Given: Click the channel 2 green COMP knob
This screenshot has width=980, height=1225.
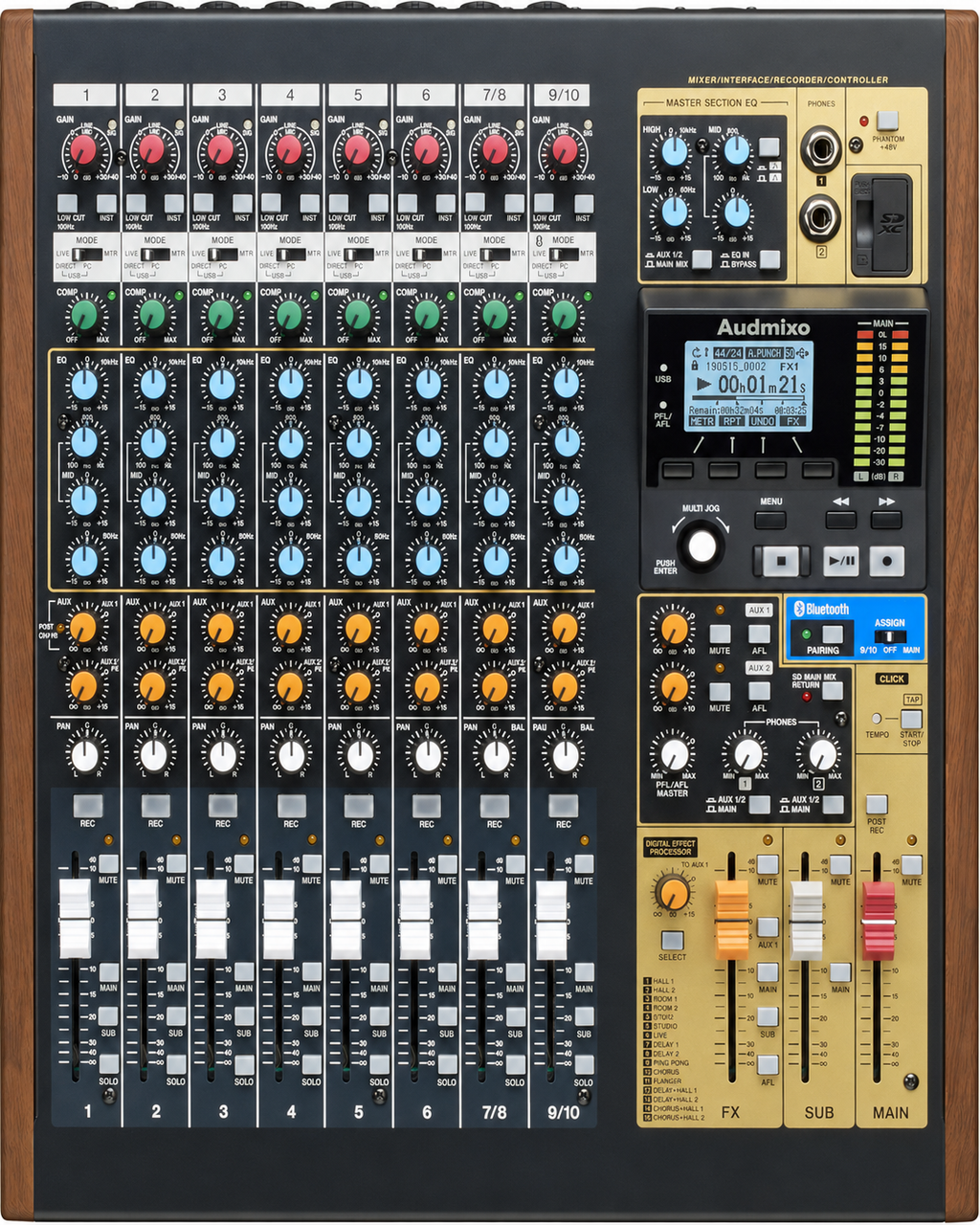Looking at the screenshot, I should click(x=153, y=315).
